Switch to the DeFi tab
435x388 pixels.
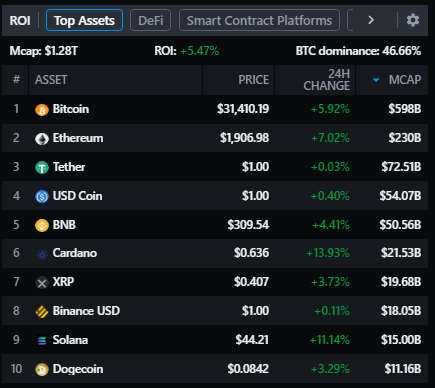coord(151,20)
